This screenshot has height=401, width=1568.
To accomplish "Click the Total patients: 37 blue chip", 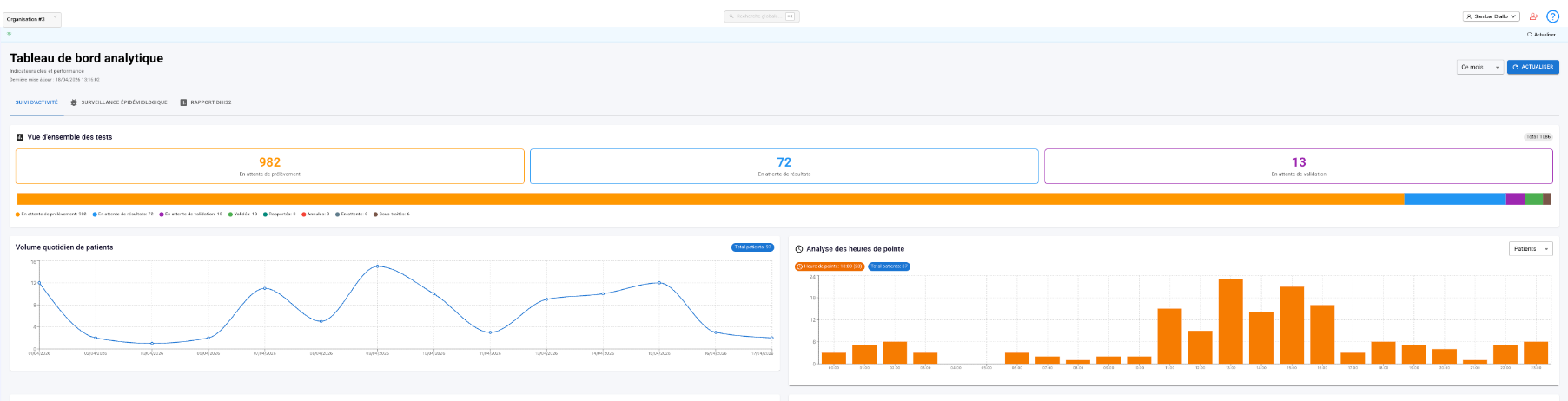I will 889,266.
